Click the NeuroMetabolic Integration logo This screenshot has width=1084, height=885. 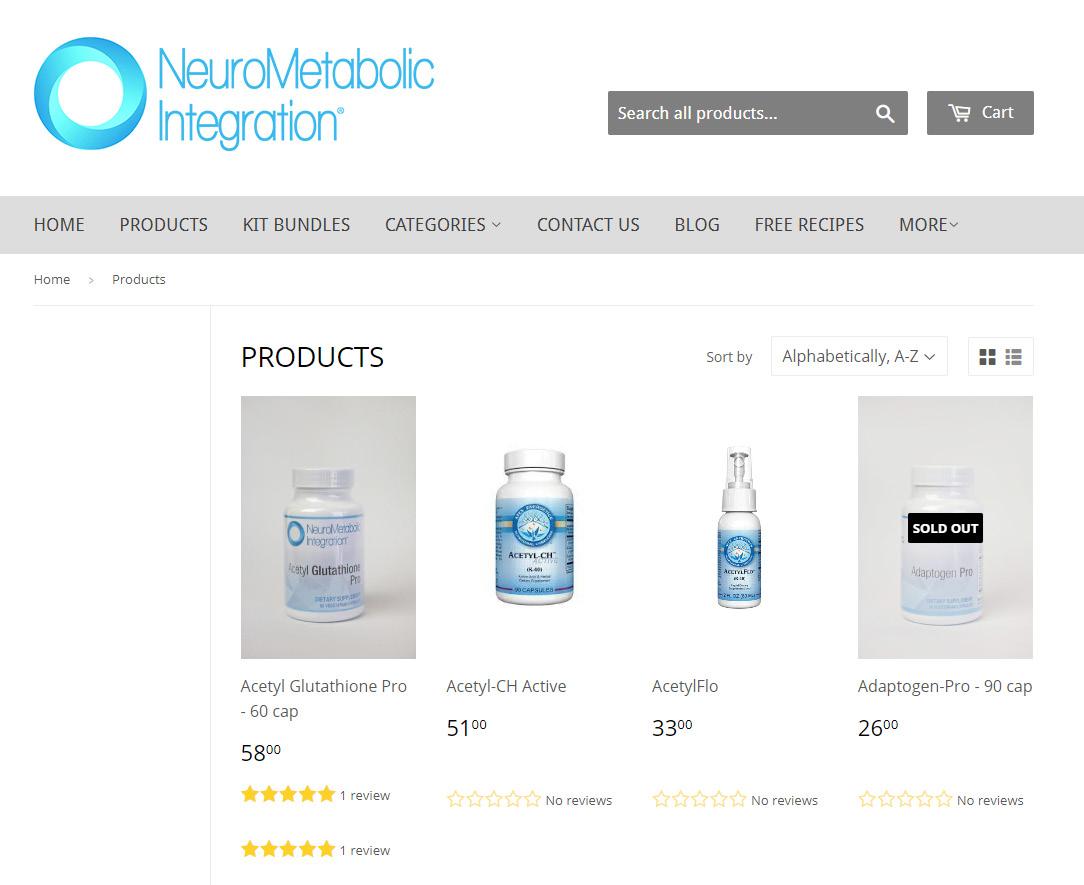(234, 93)
